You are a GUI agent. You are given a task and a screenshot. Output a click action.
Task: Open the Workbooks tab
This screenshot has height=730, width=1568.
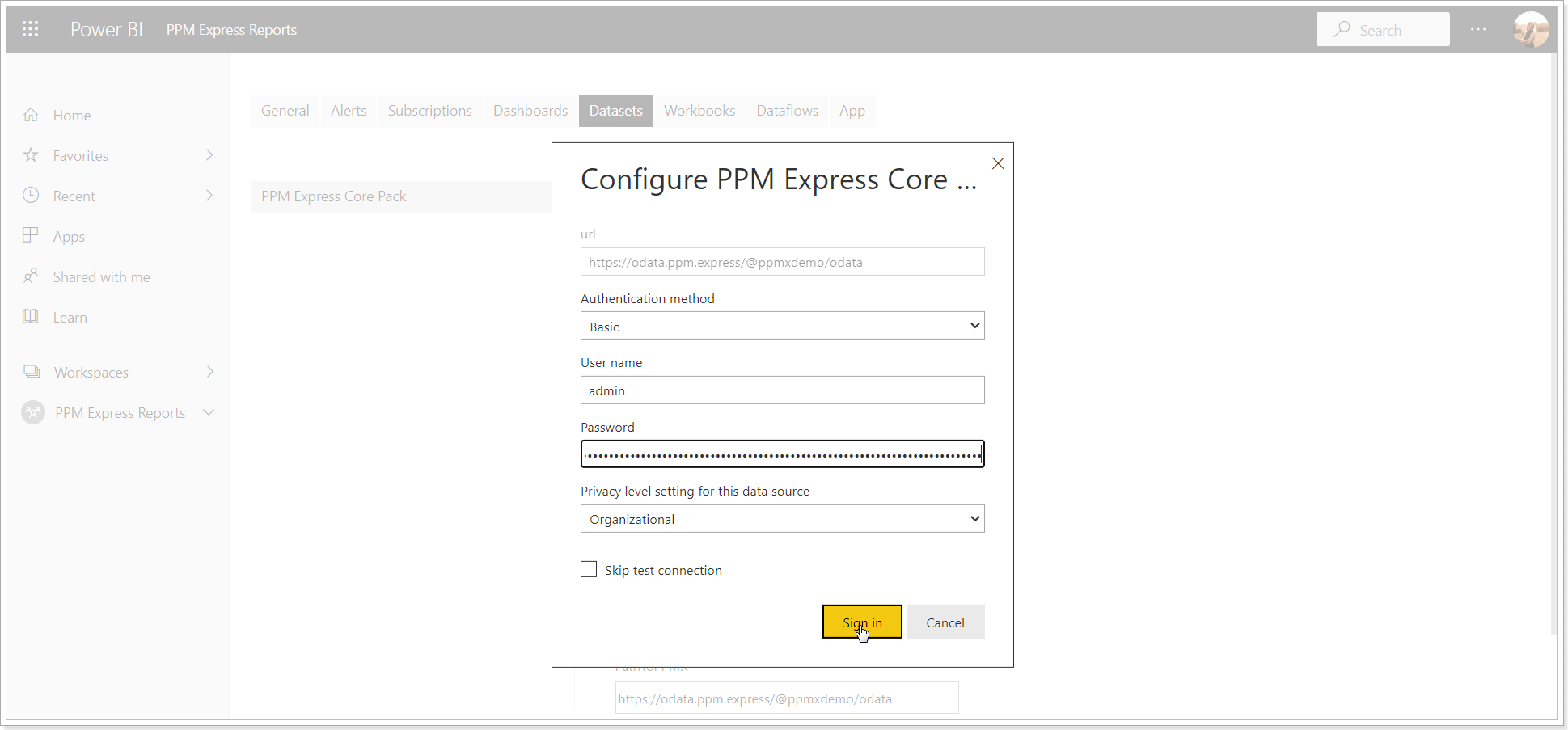[699, 111]
